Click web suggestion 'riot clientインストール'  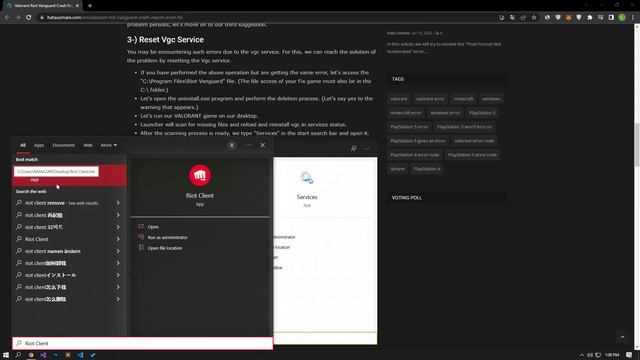tap(50, 275)
